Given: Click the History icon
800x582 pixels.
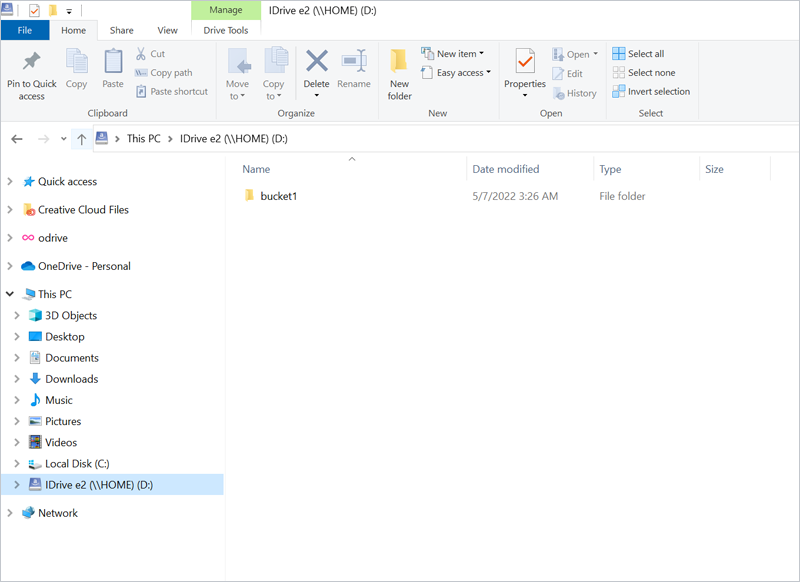Looking at the screenshot, I should point(558,93).
